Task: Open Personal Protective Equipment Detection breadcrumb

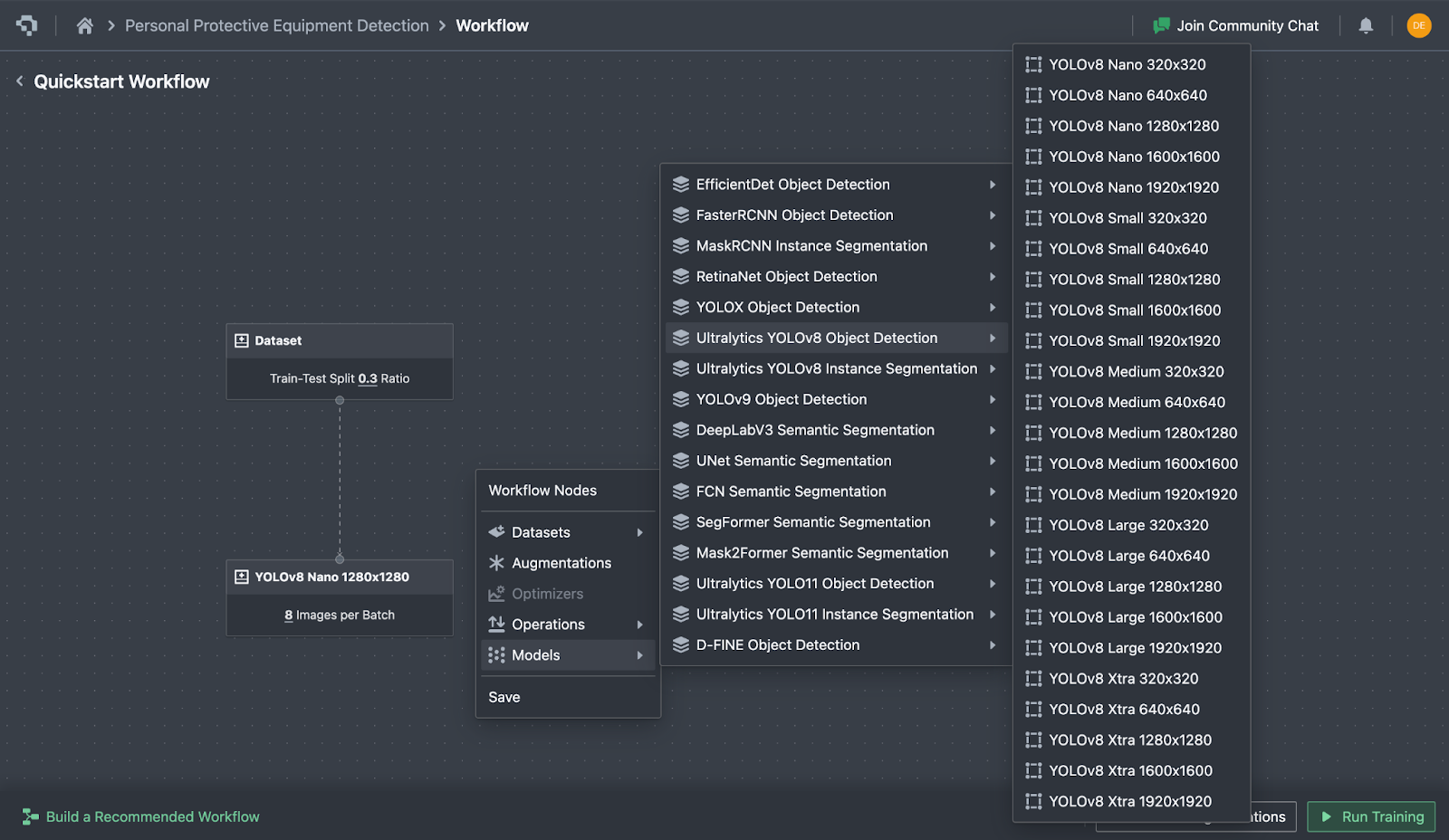Action: click(276, 25)
